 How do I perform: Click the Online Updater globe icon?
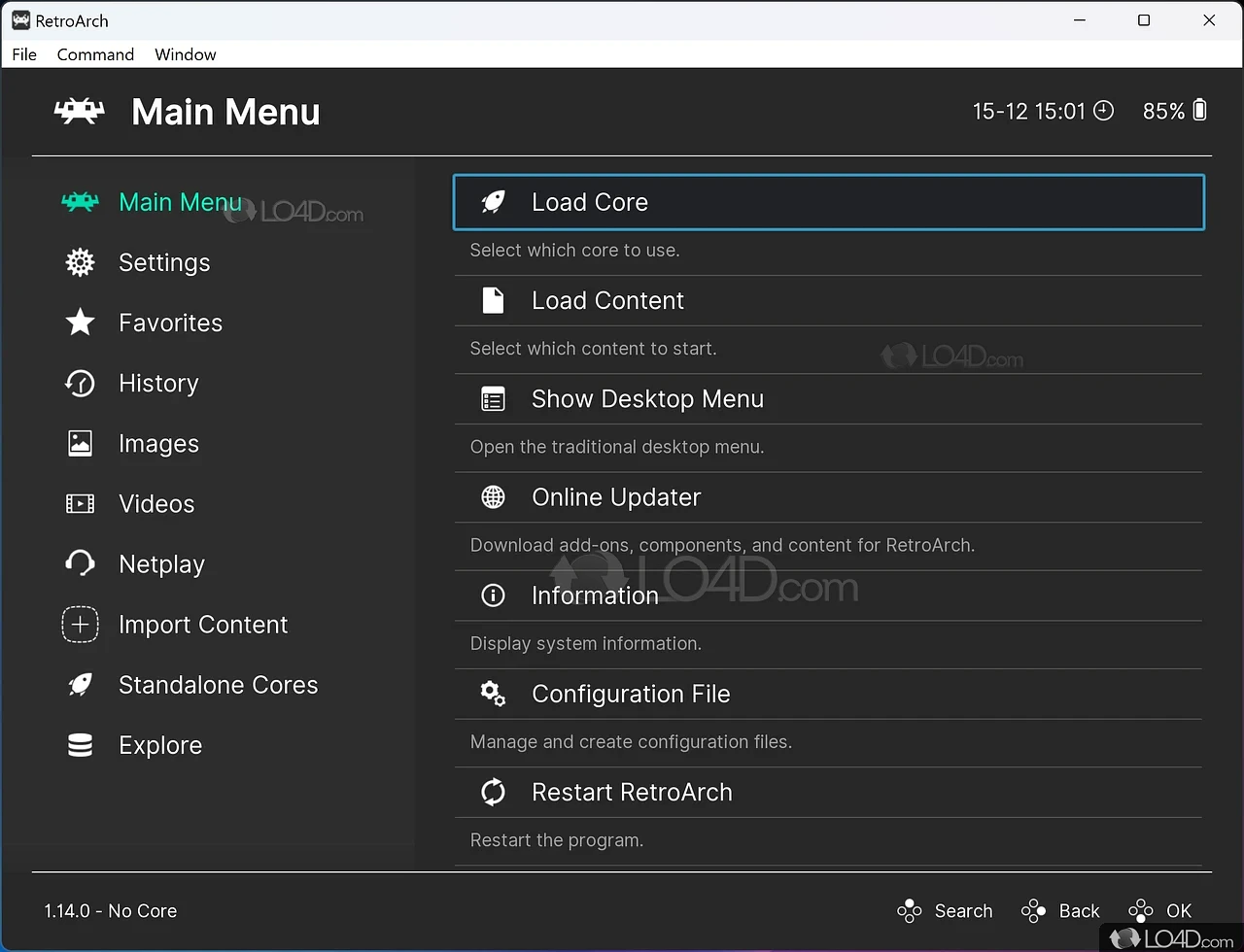pos(493,496)
